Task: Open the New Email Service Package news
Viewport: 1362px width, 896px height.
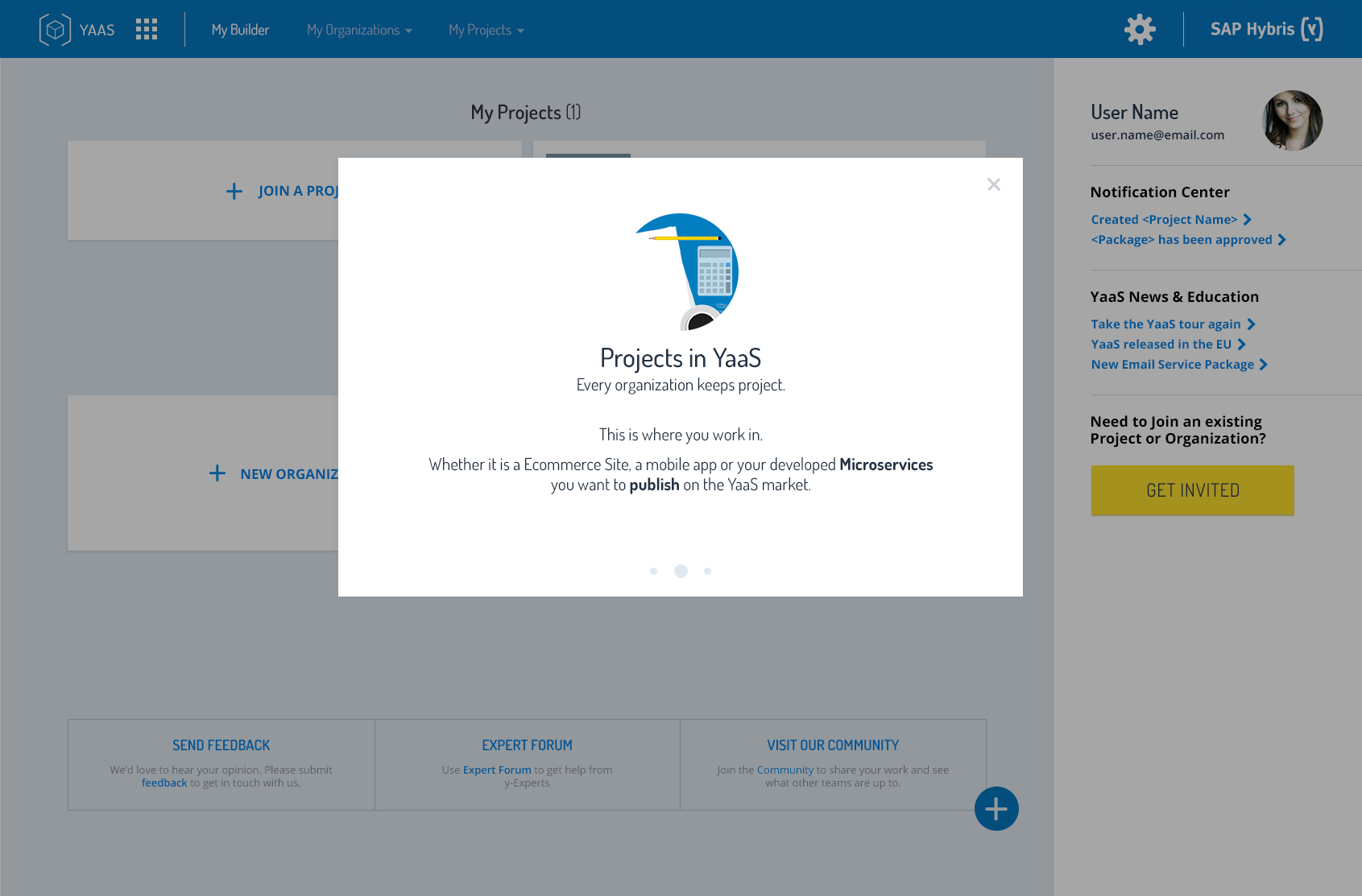Action: click(1179, 365)
